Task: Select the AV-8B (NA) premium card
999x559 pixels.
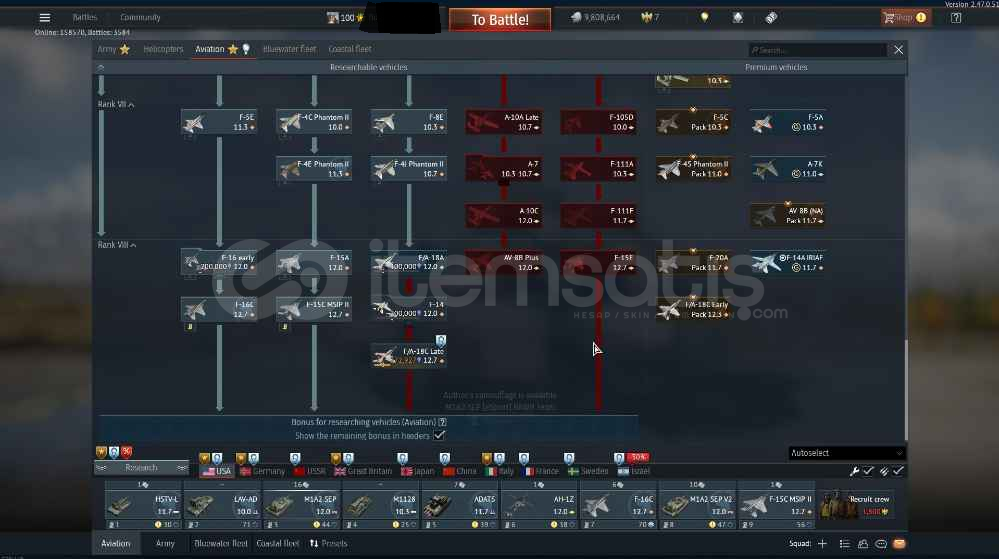Action: pos(788,215)
